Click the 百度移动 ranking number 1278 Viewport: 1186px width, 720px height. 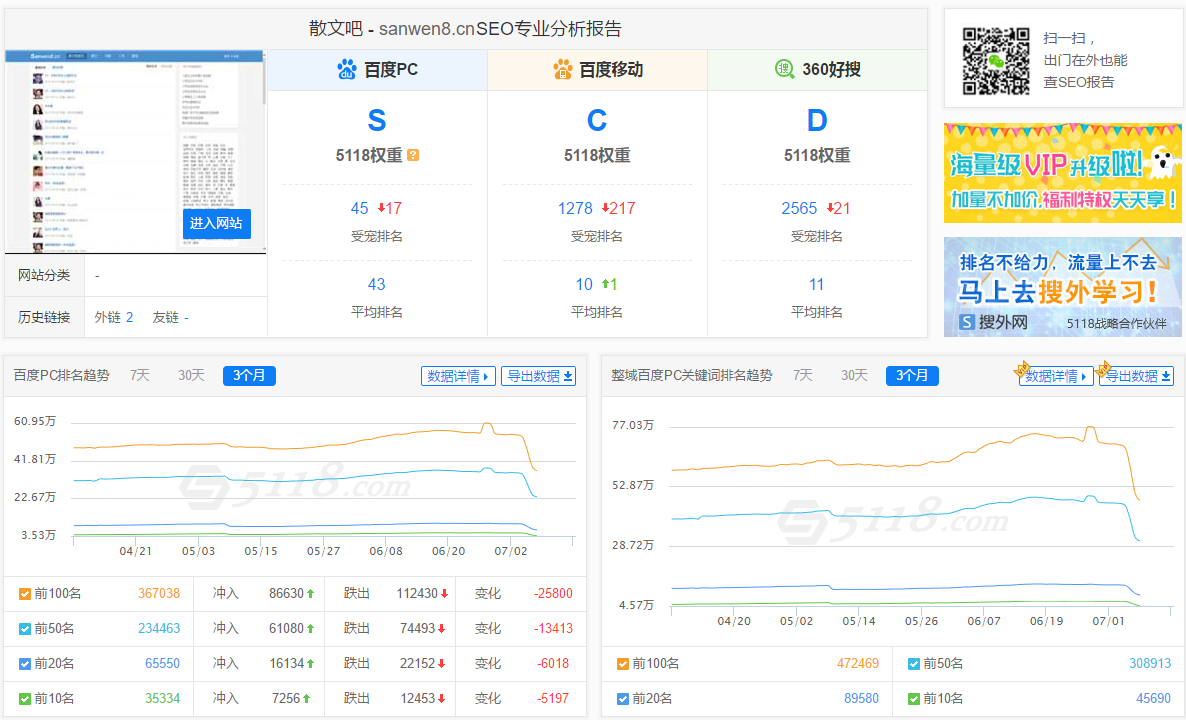(x=576, y=209)
